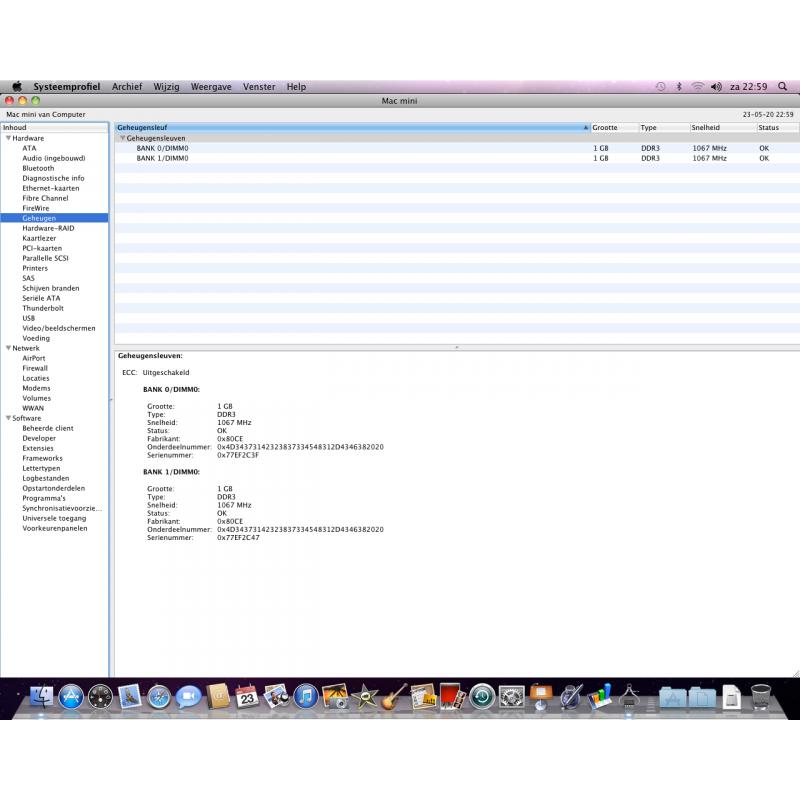Image resolution: width=800 pixels, height=800 pixels.
Task: Sort by Type column header
Action: click(663, 128)
